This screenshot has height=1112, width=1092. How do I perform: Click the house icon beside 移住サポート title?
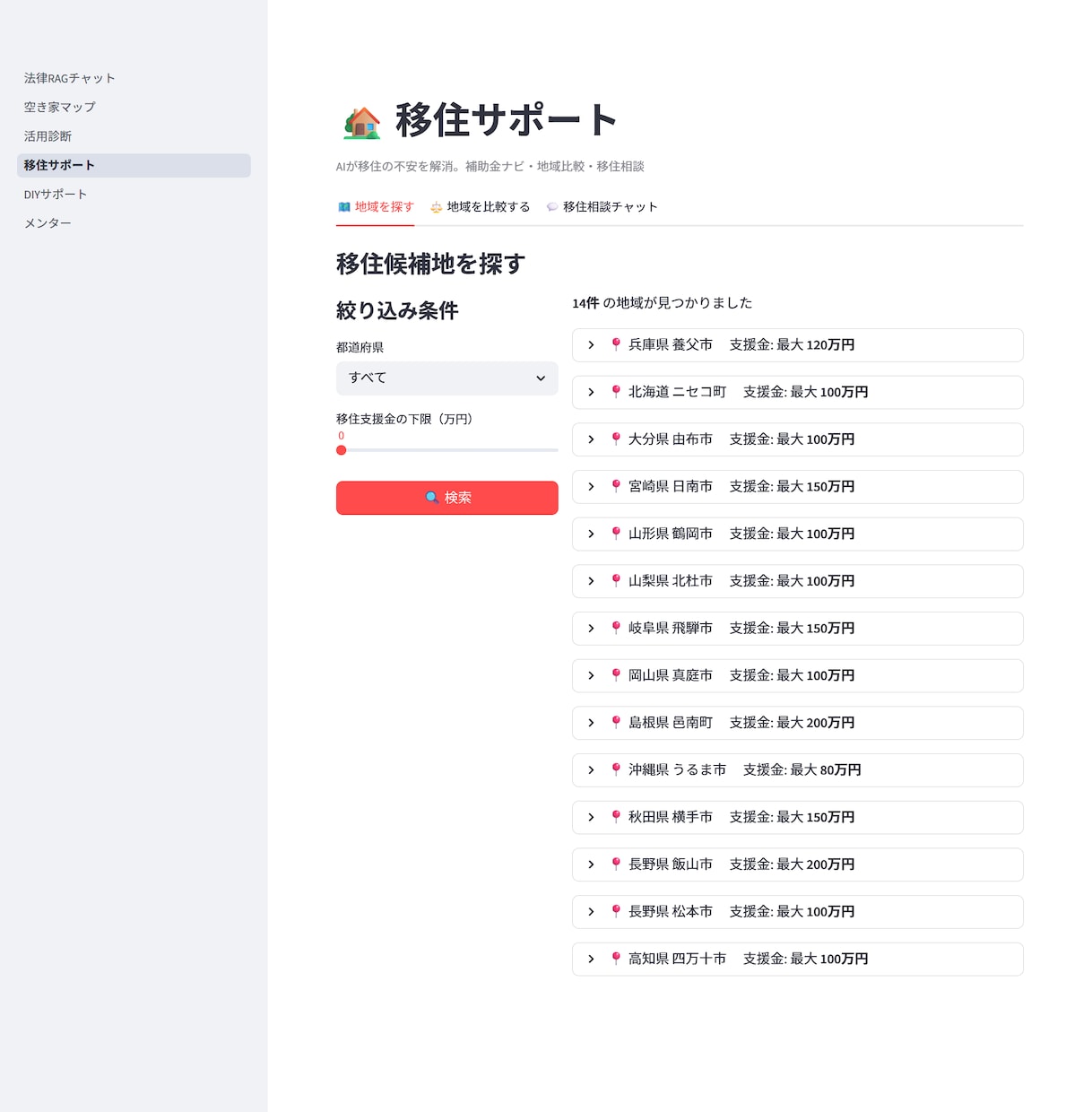(x=361, y=122)
